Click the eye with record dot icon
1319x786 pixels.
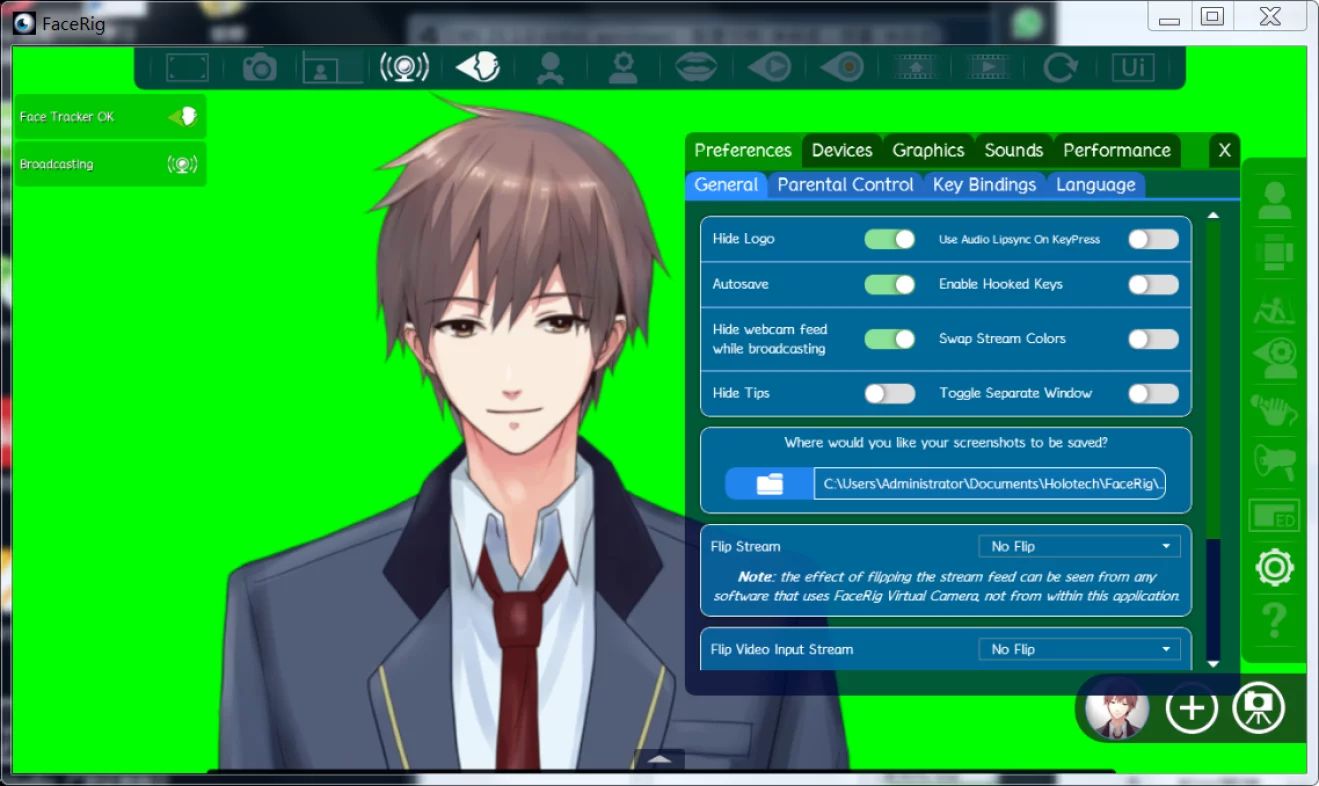click(842, 68)
